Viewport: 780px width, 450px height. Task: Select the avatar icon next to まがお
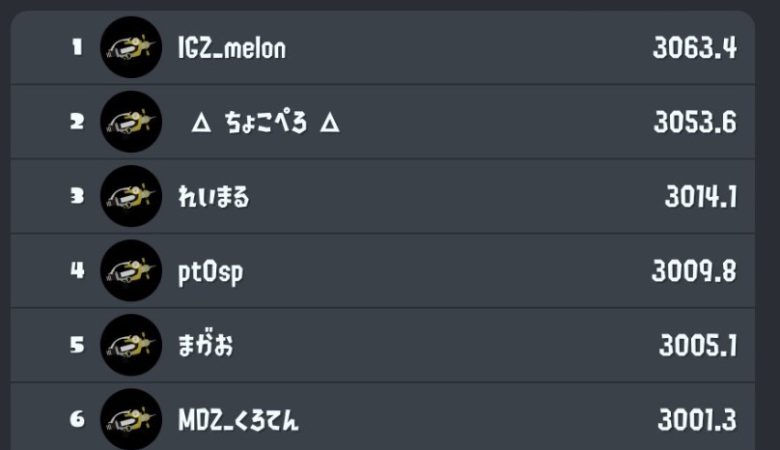point(131,345)
